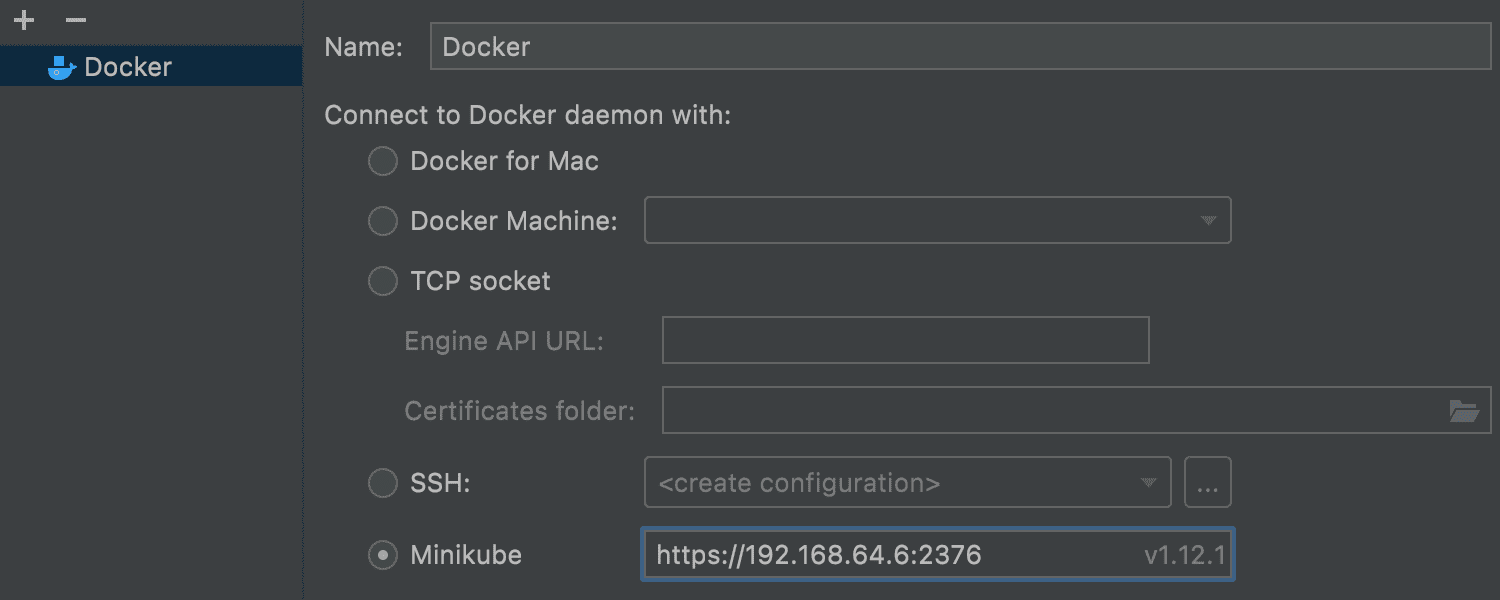Viewport: 1500px width, 600px height.
Task: Click the v1.12.1 version text
Action: [x=1185, y=555]
